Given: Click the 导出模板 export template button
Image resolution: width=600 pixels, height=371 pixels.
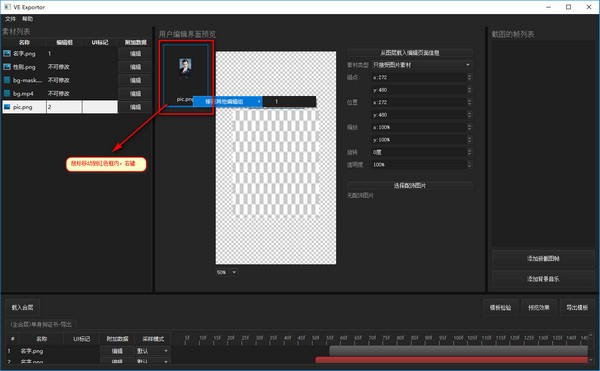Looking at the screenshot, I should click(577, 308).
